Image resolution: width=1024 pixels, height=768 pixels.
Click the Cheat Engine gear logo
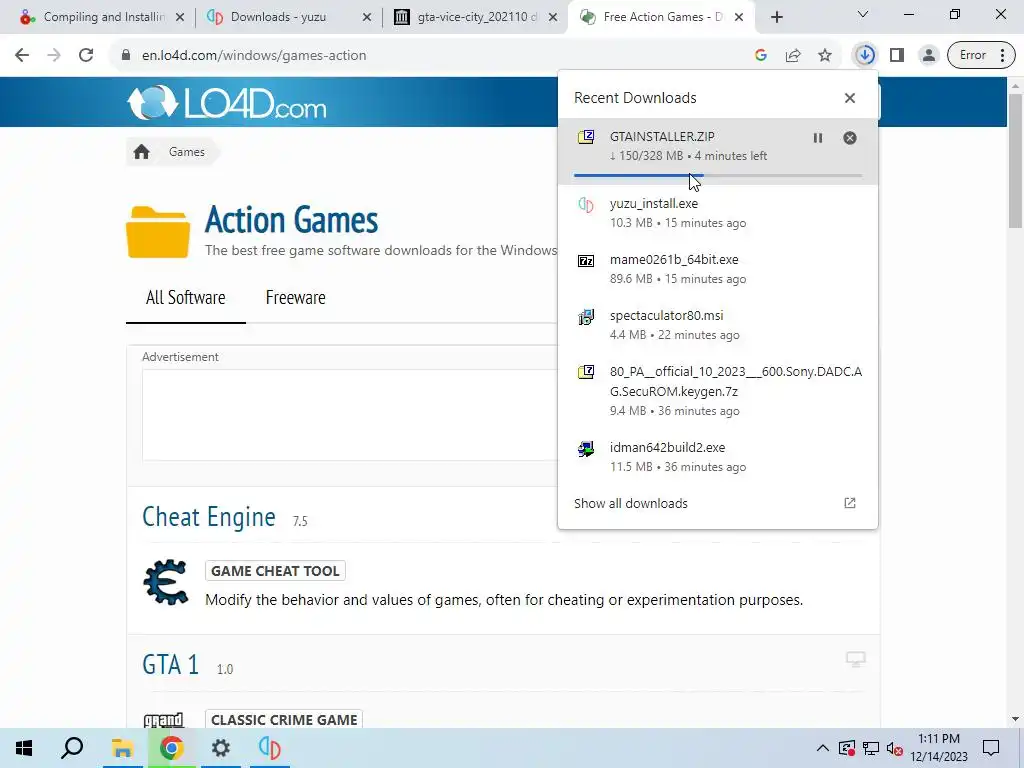click(x=166, y=581)
